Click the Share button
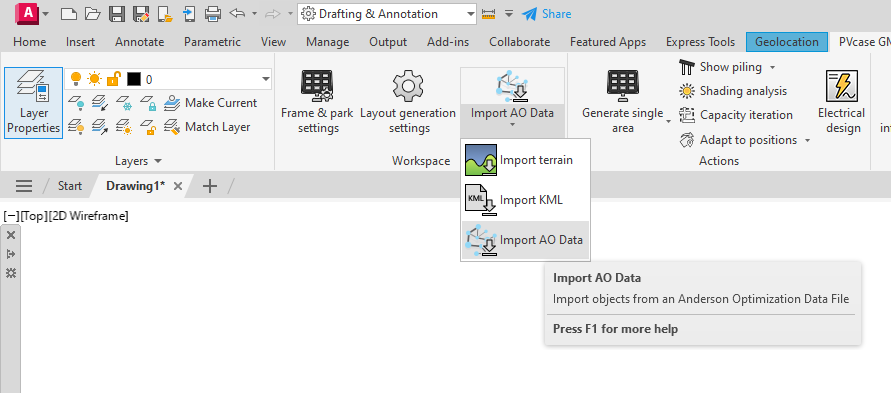 [x=547, y=14]
